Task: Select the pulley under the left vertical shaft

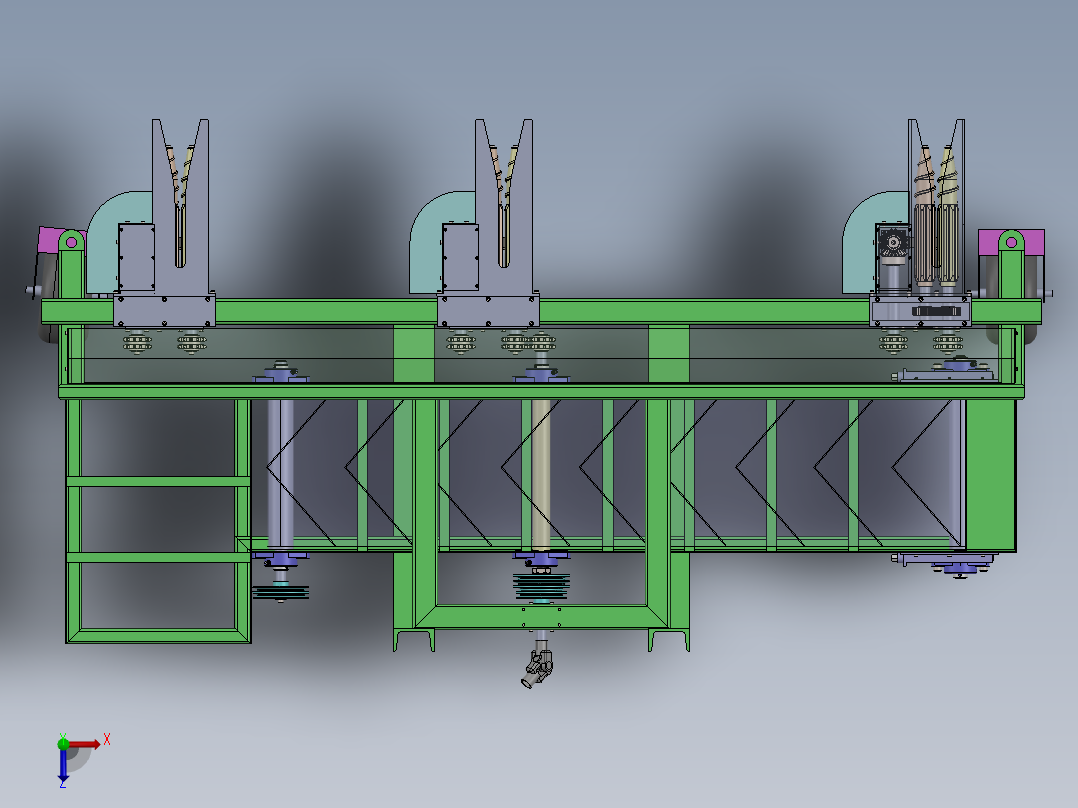Action: (x=280, y=591)
